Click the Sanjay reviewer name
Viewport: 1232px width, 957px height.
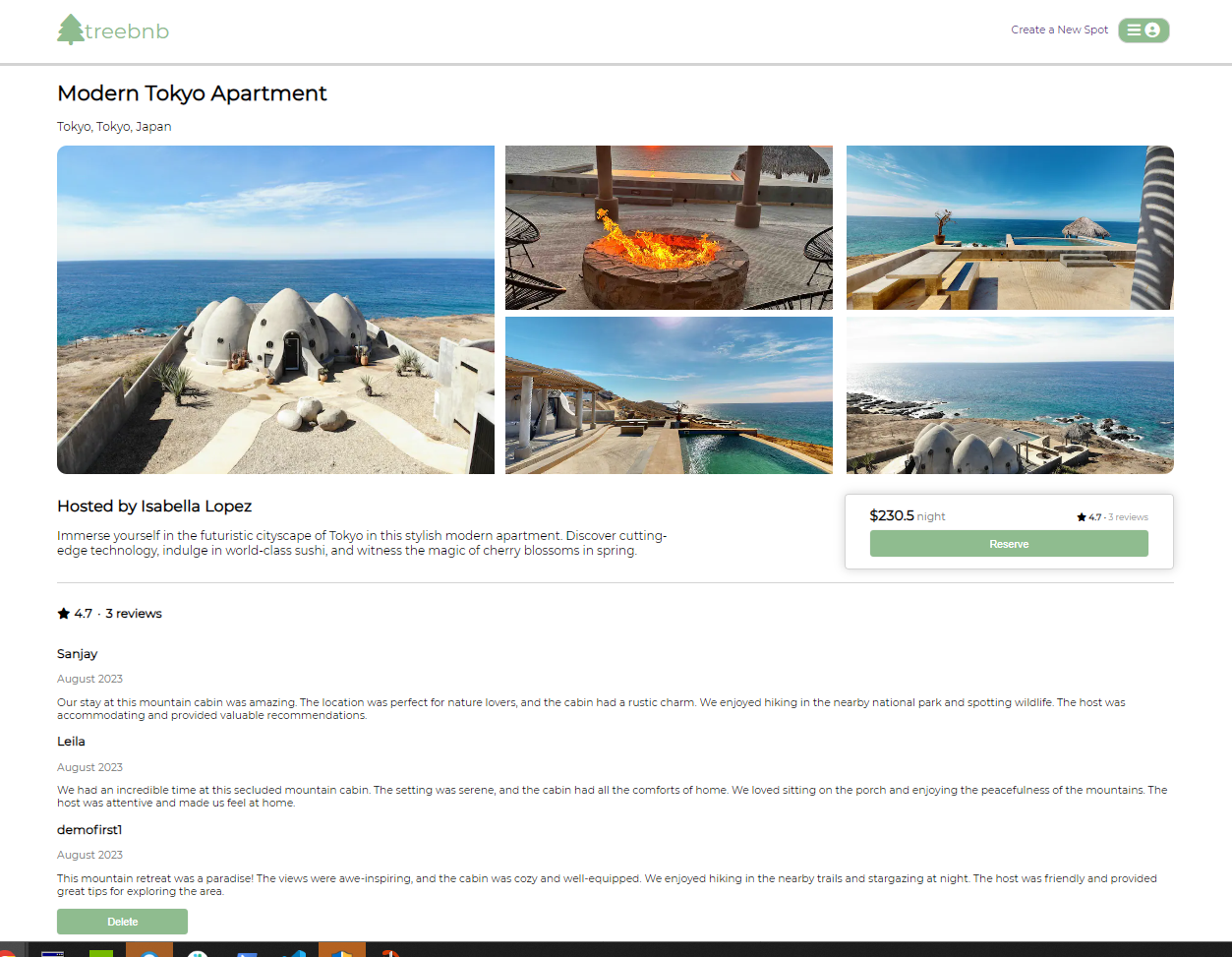click(x=78, y=654)
